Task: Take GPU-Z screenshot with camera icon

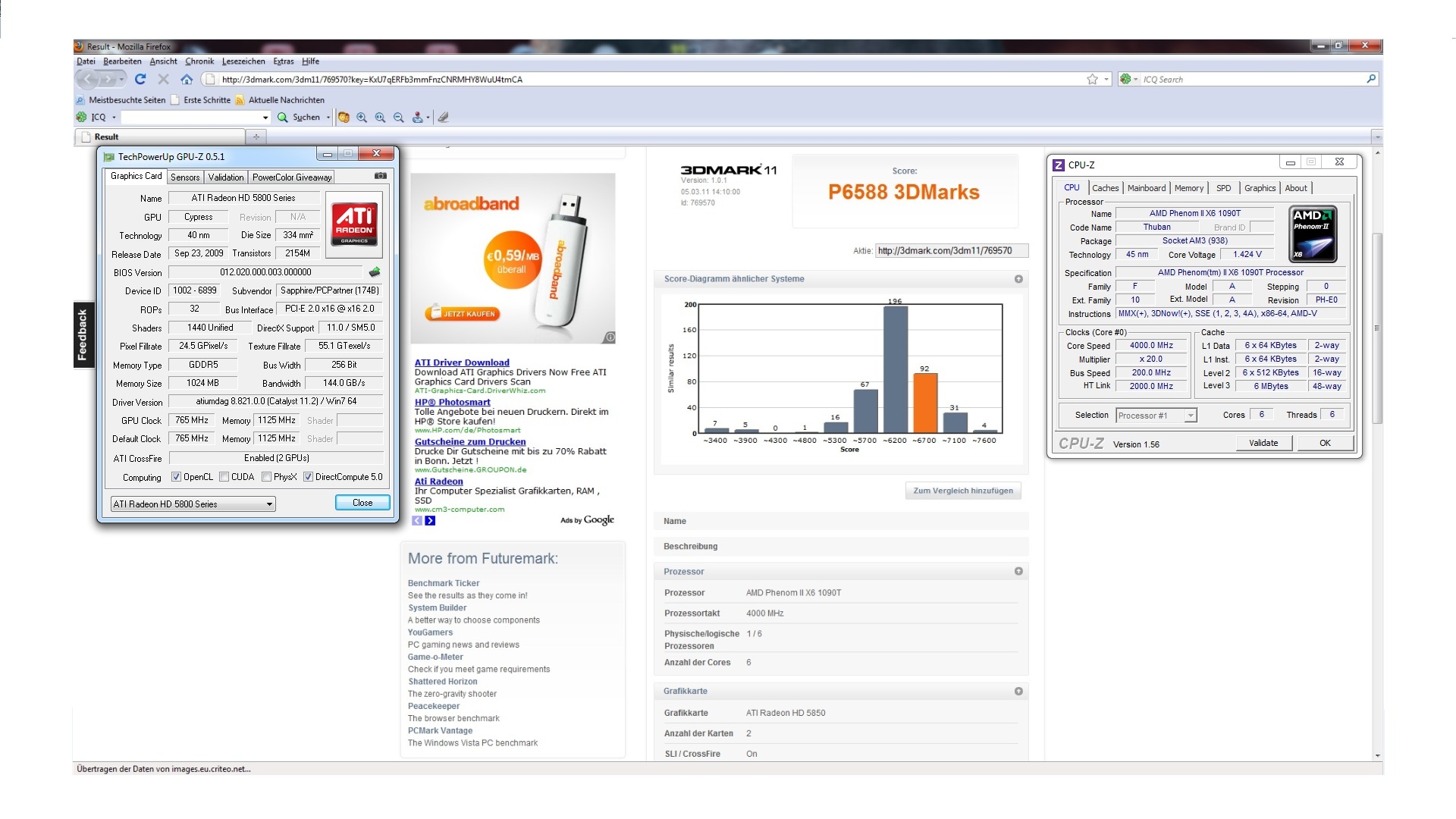Action: pos(381,176)
